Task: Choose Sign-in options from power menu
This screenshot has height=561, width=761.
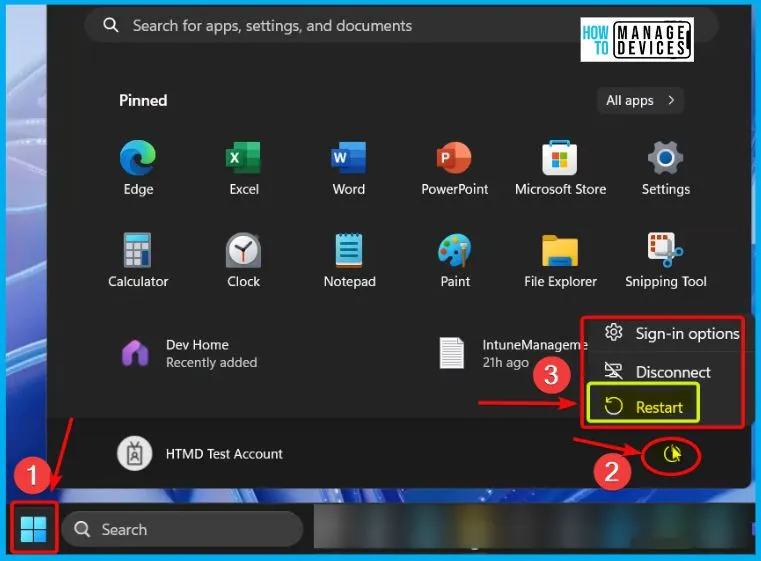Action: (672, 333)
